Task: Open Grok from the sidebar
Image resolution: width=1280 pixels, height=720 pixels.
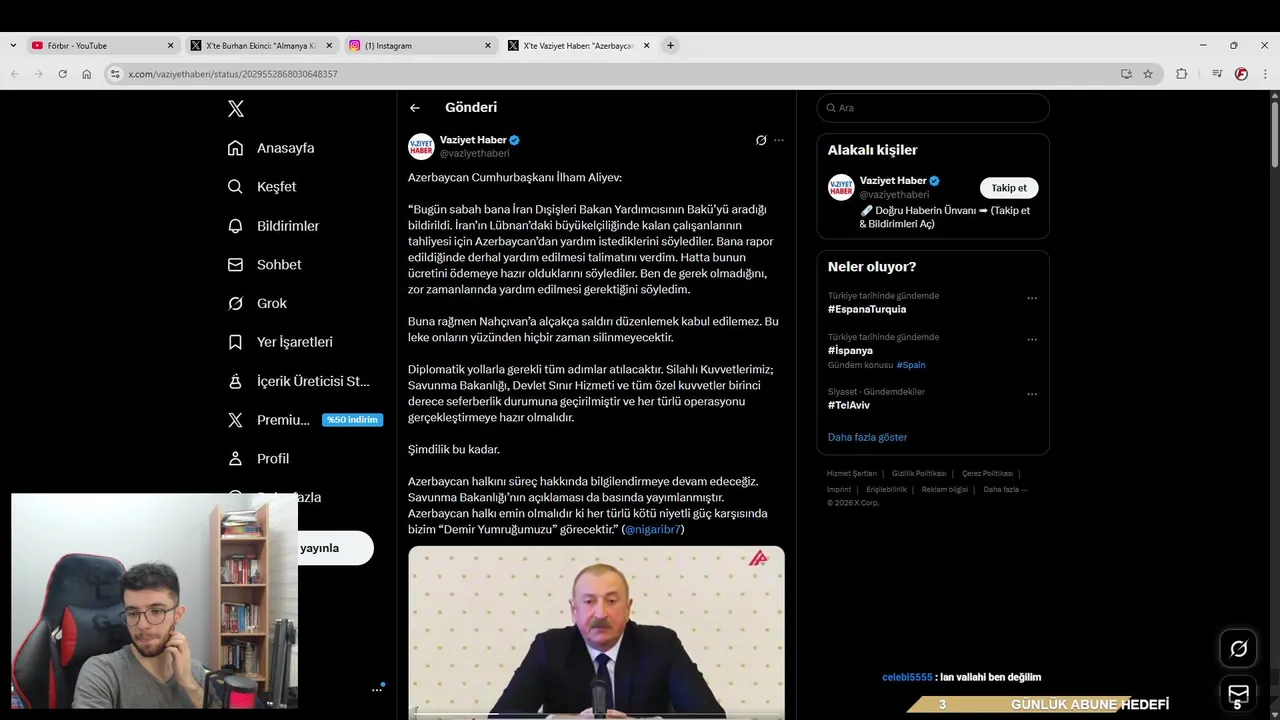Action: (x=257, y=303)
